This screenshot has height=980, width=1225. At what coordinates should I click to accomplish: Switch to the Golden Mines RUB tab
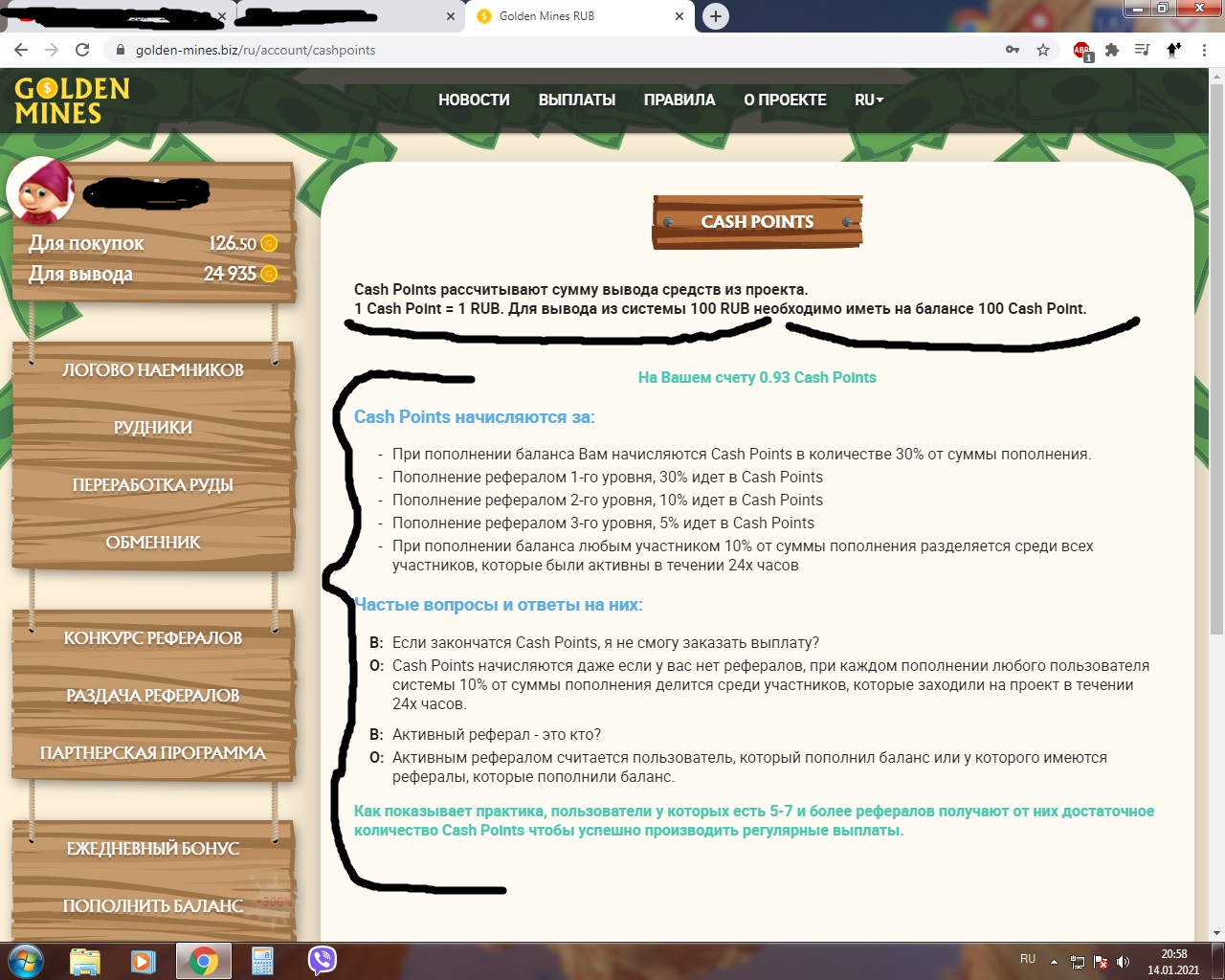pyautogui.click(x=579, y=16)
